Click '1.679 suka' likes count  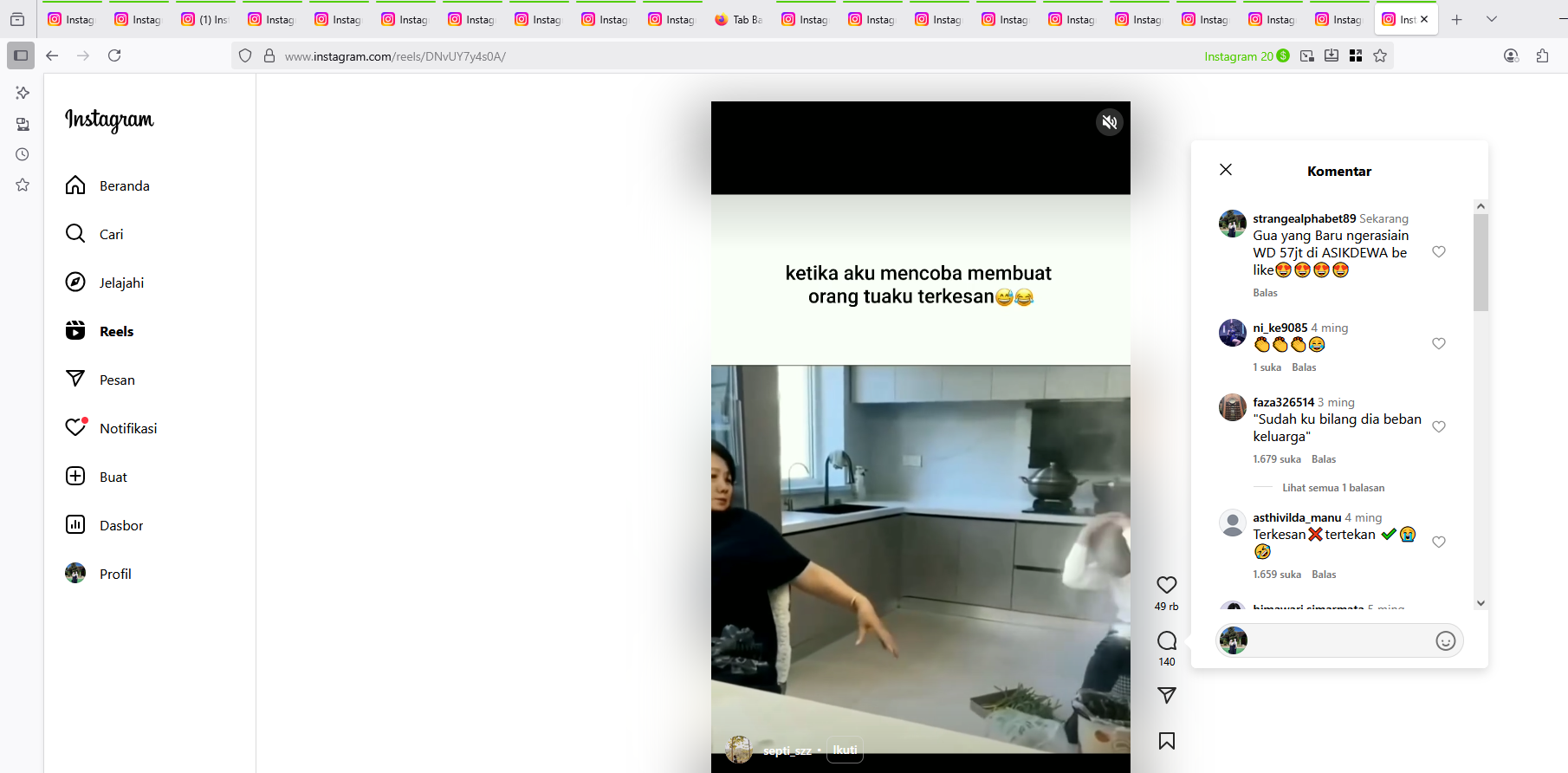click(x=1277, y=459)
